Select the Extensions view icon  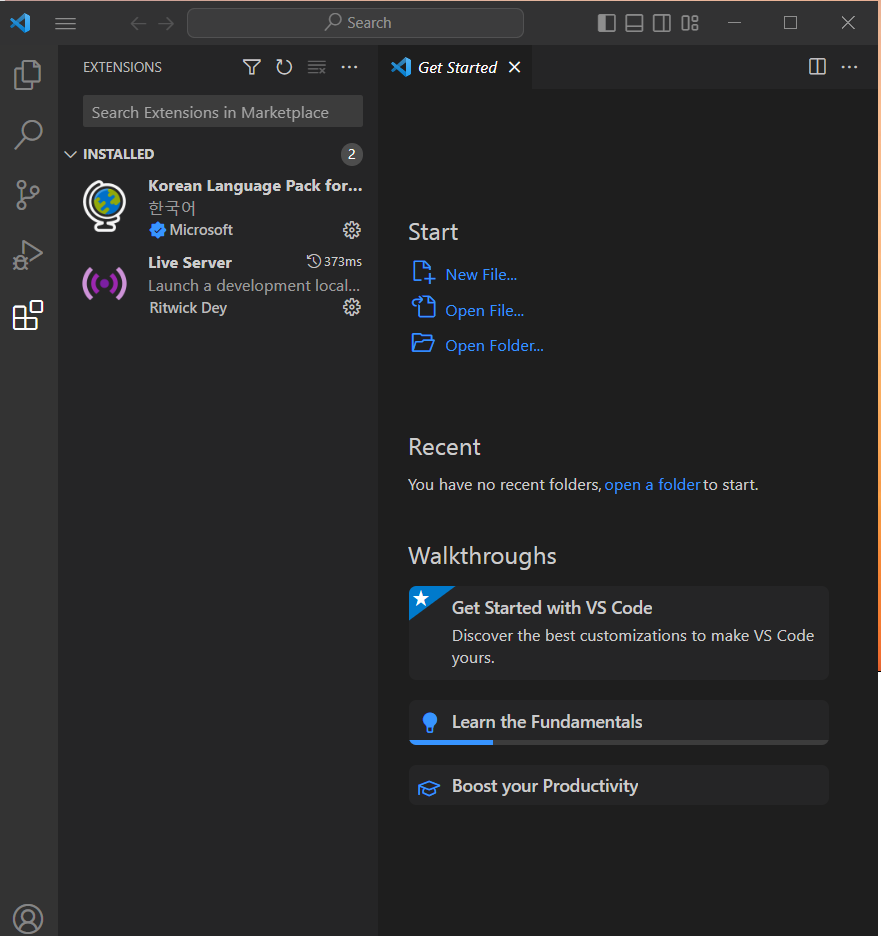[x=27, y=315]
